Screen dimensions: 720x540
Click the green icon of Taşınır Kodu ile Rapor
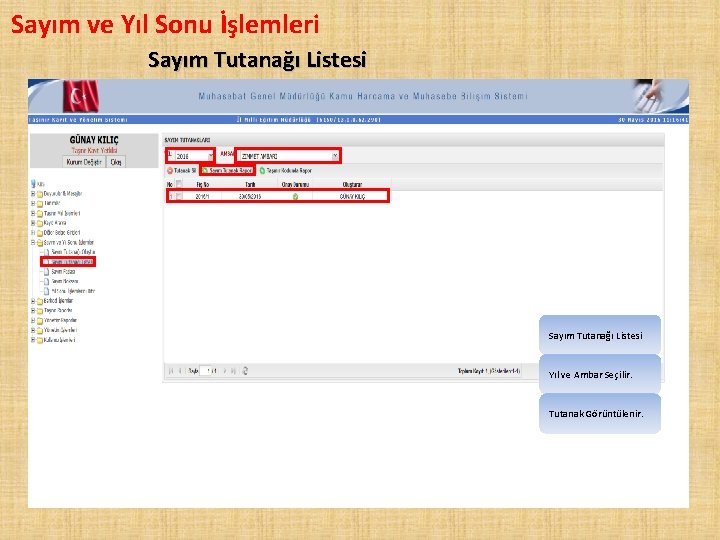coord(262,170)
